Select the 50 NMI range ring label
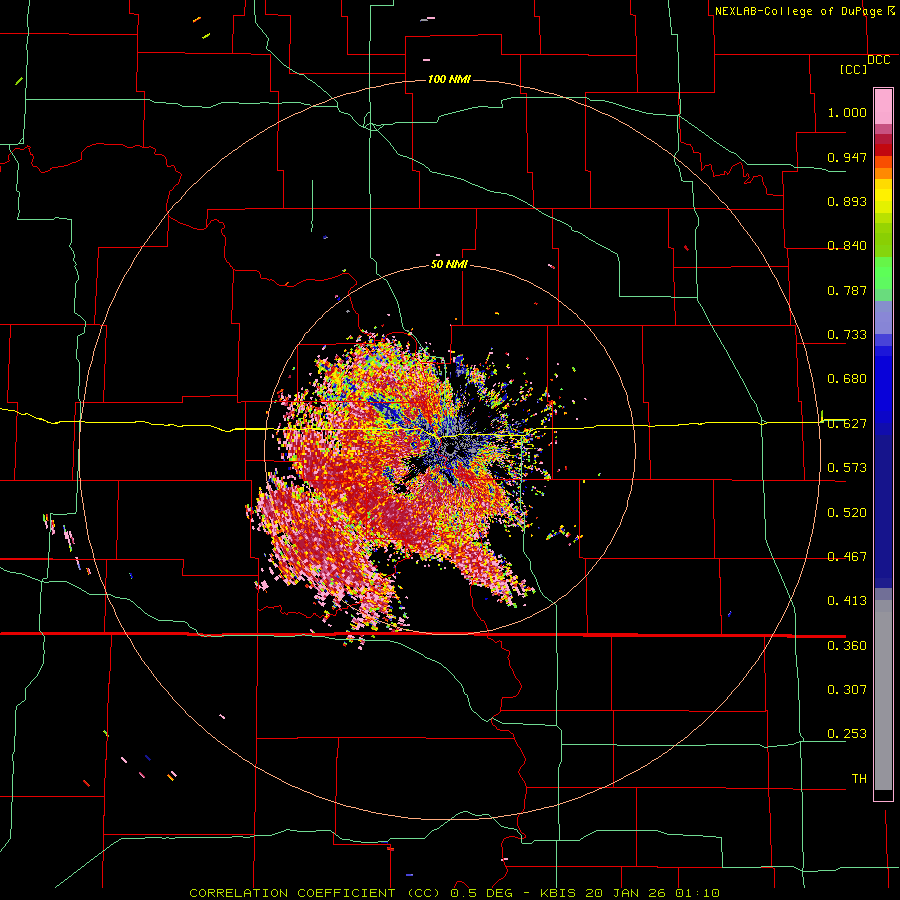This screenshot has width=900, height=900. tap(449, 265)
